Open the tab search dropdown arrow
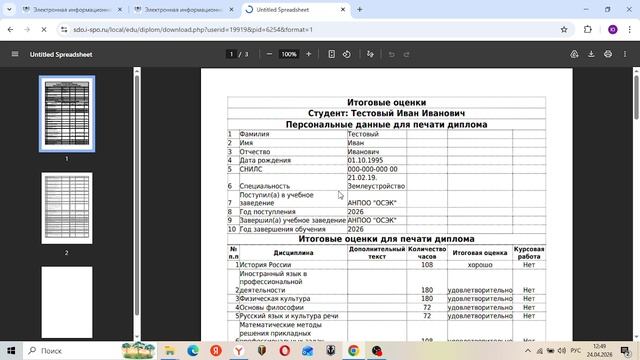Viewport: 640px width, 360px height. click(9, 9)
